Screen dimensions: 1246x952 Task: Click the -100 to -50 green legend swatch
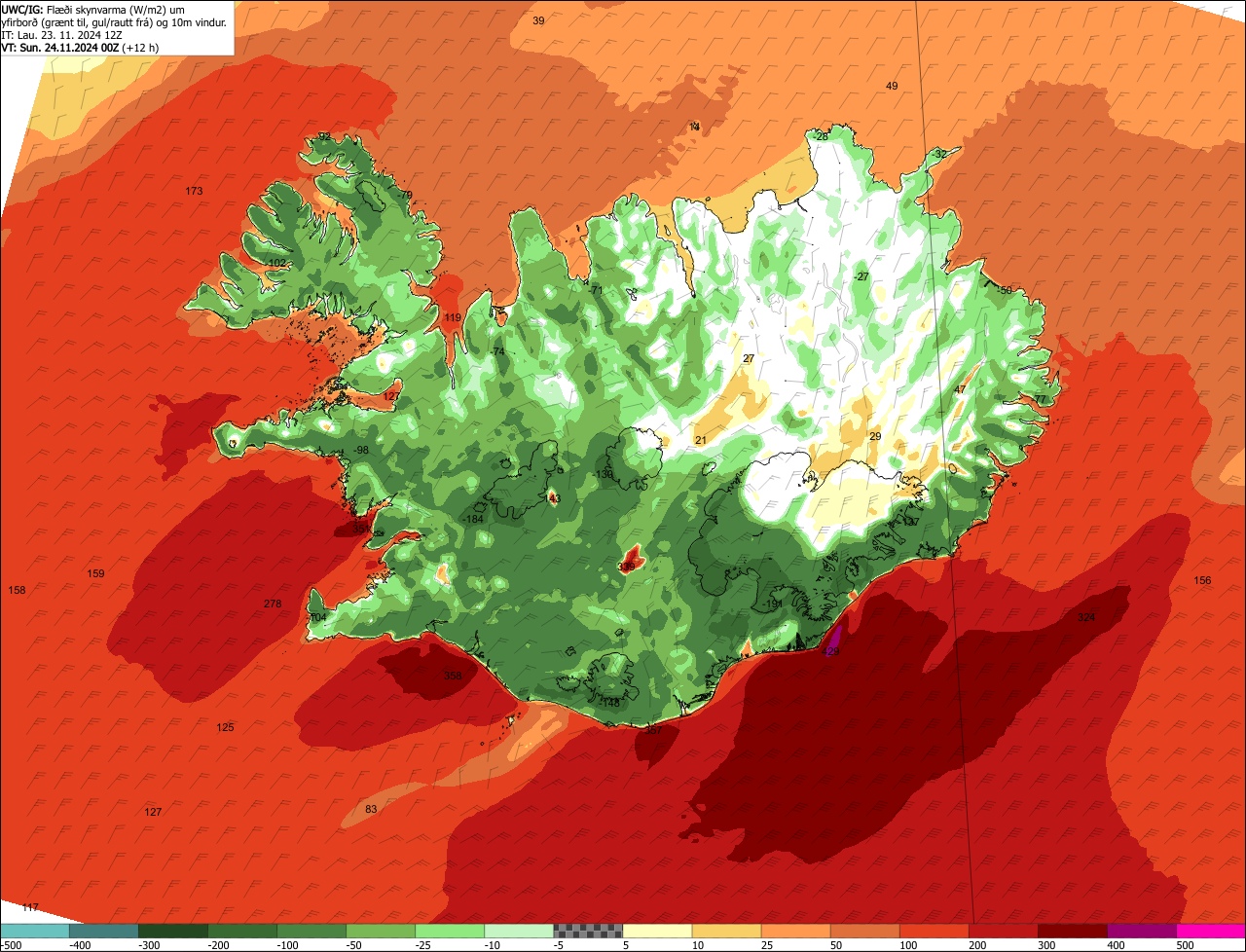tap(311, 931)
